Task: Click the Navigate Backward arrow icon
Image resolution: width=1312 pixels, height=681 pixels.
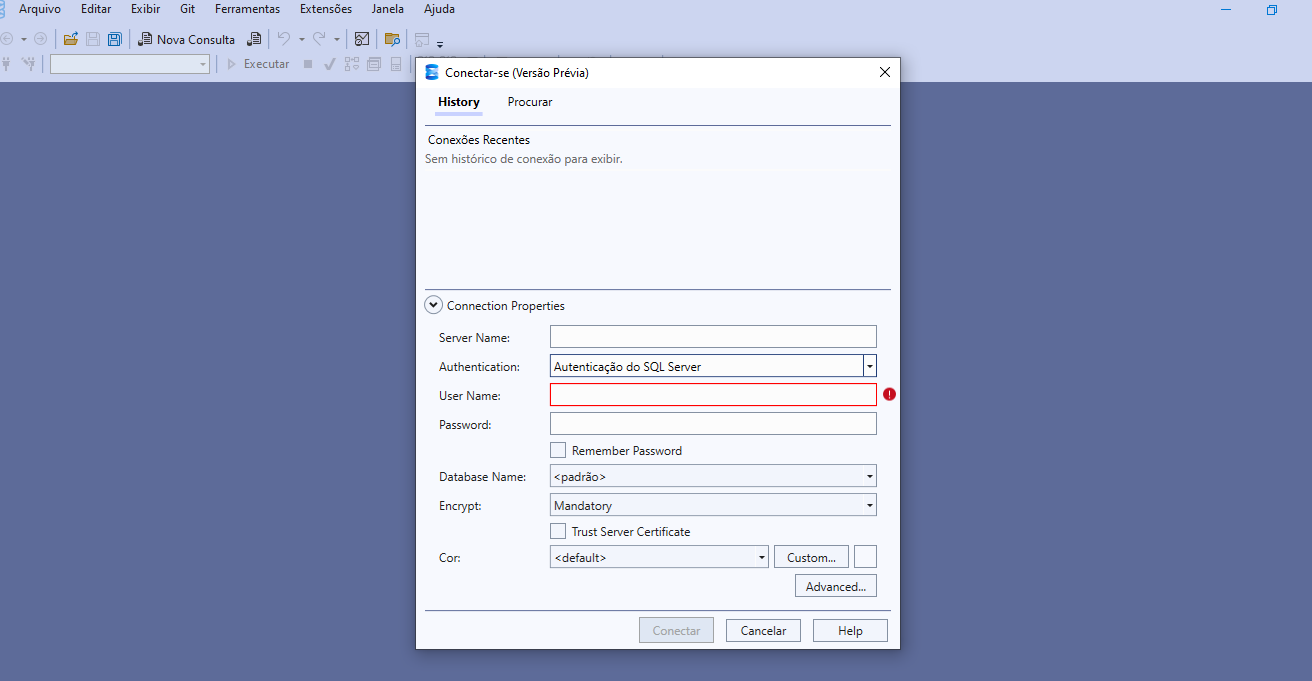Action: pyautogui.click(x=6, y=39)
